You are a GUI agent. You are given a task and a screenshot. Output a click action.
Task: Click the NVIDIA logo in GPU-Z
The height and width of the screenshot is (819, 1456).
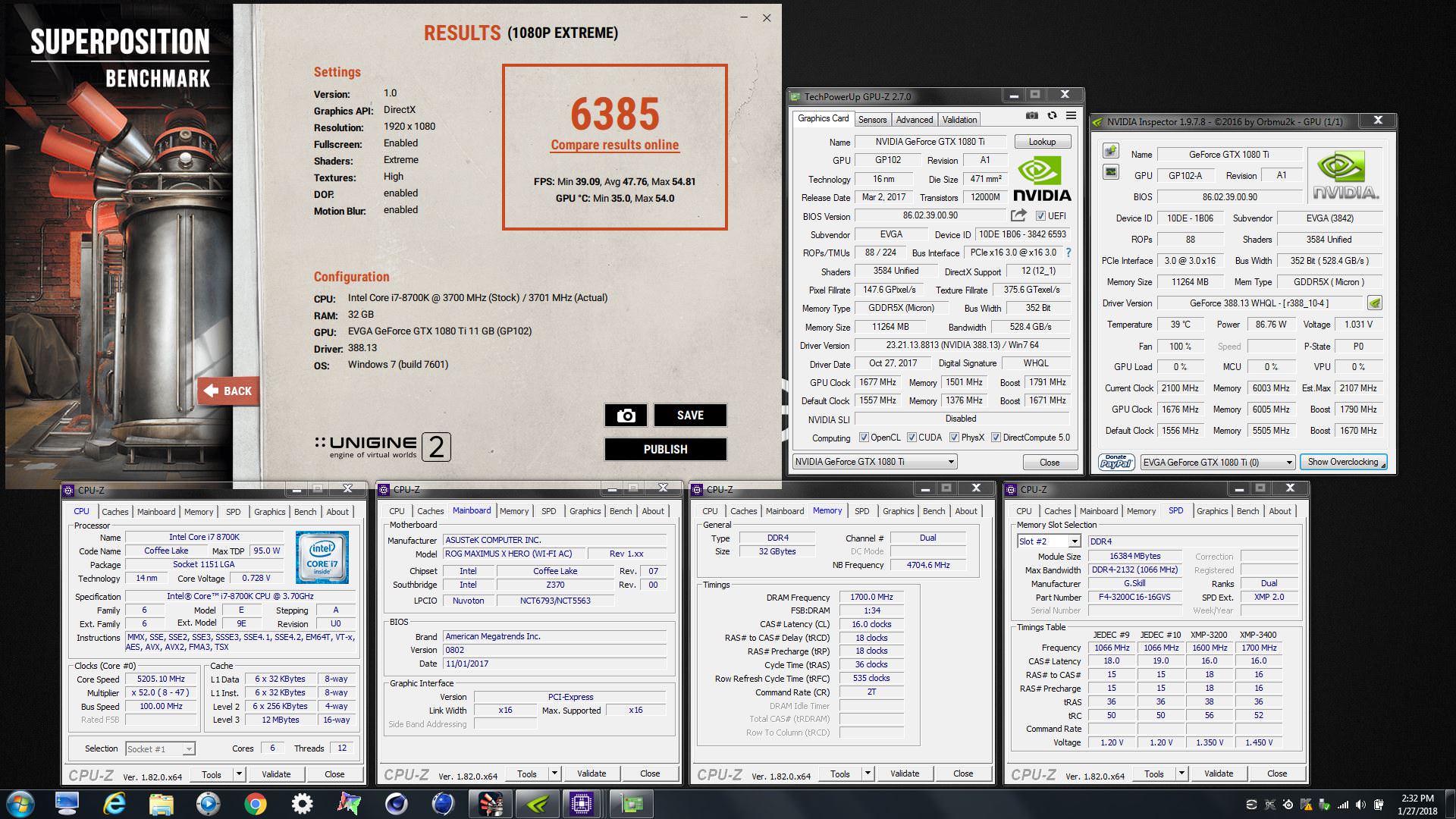[x=1043, y=179]
